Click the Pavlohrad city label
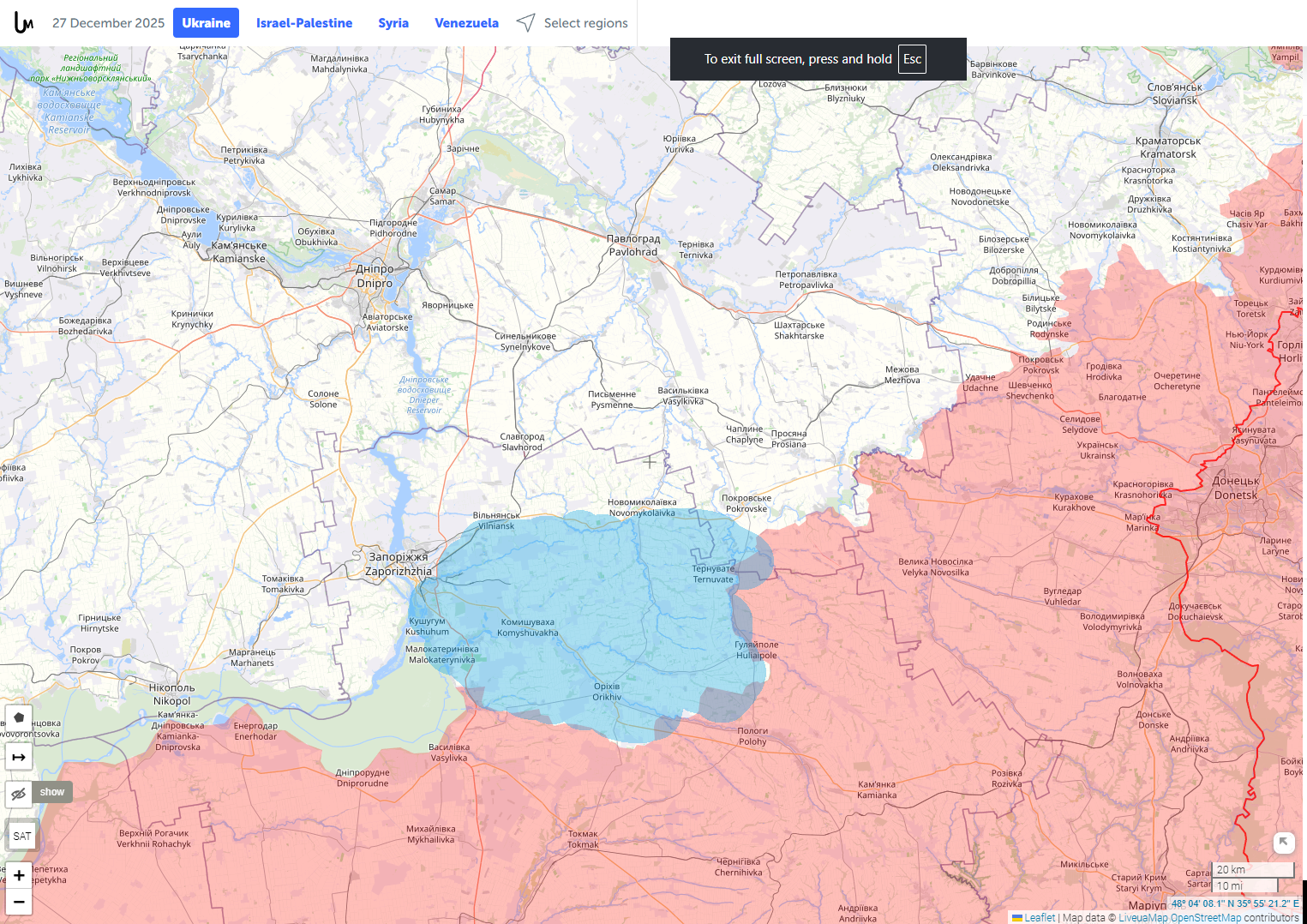The image size is (1307, 924). [x=633, y=245]
